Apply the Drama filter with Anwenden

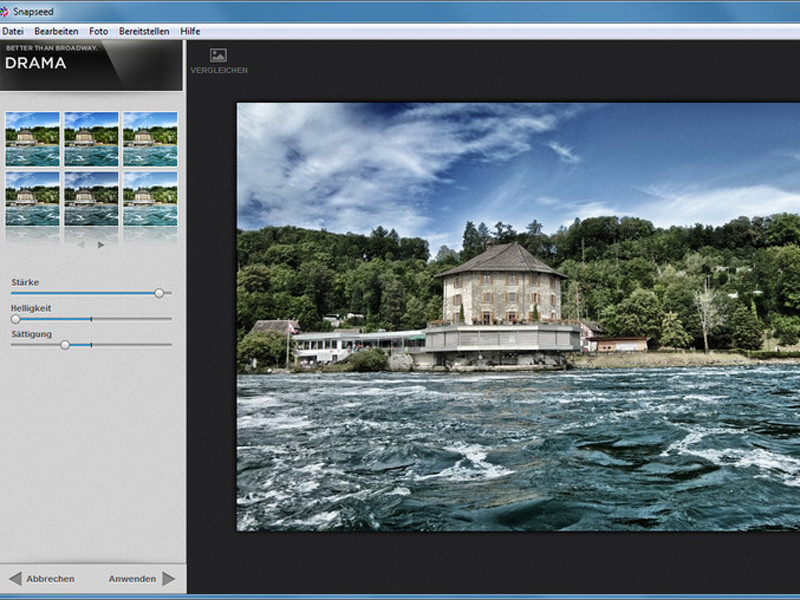[132, 579]
